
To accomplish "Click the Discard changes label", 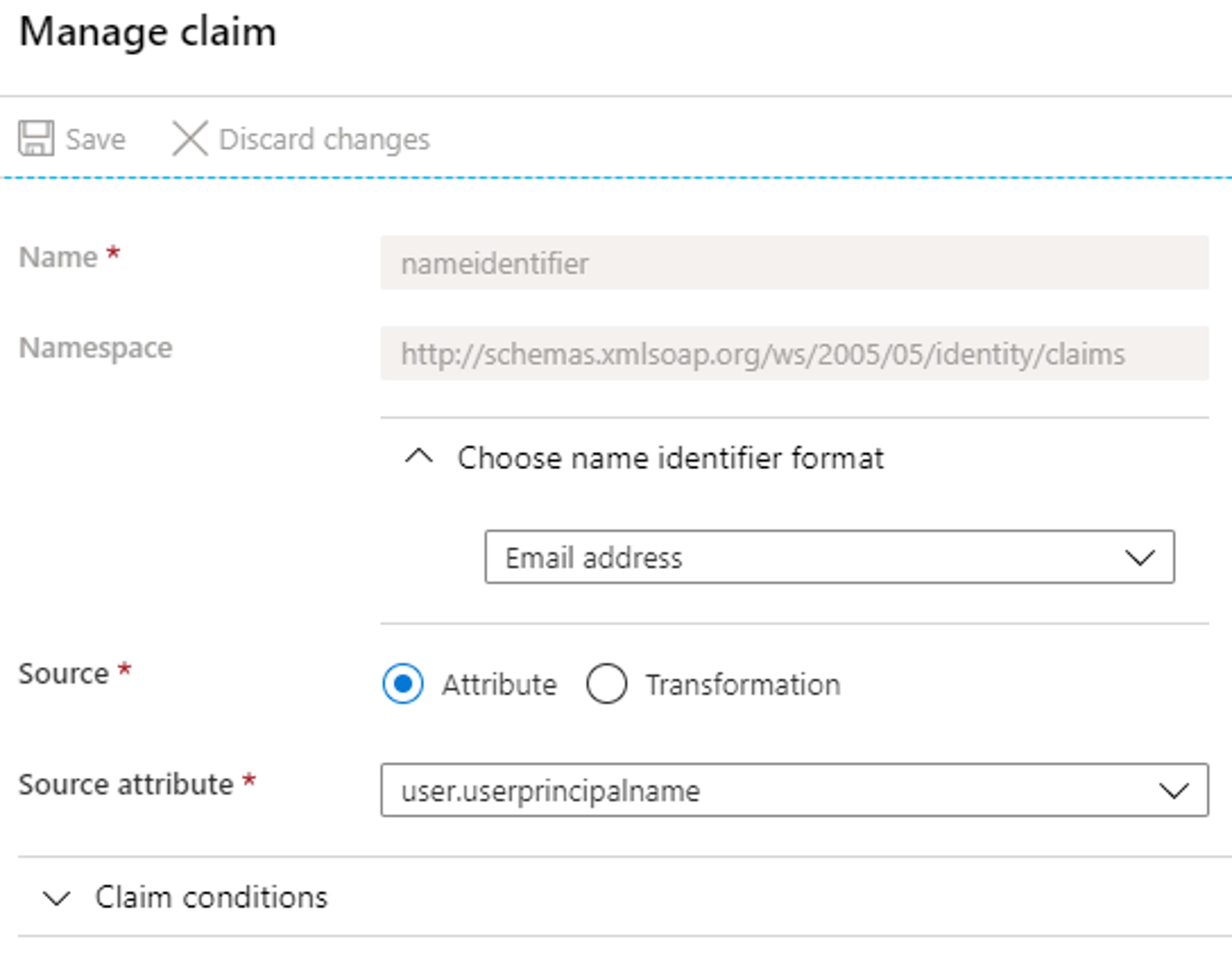I will click(324, 140).
